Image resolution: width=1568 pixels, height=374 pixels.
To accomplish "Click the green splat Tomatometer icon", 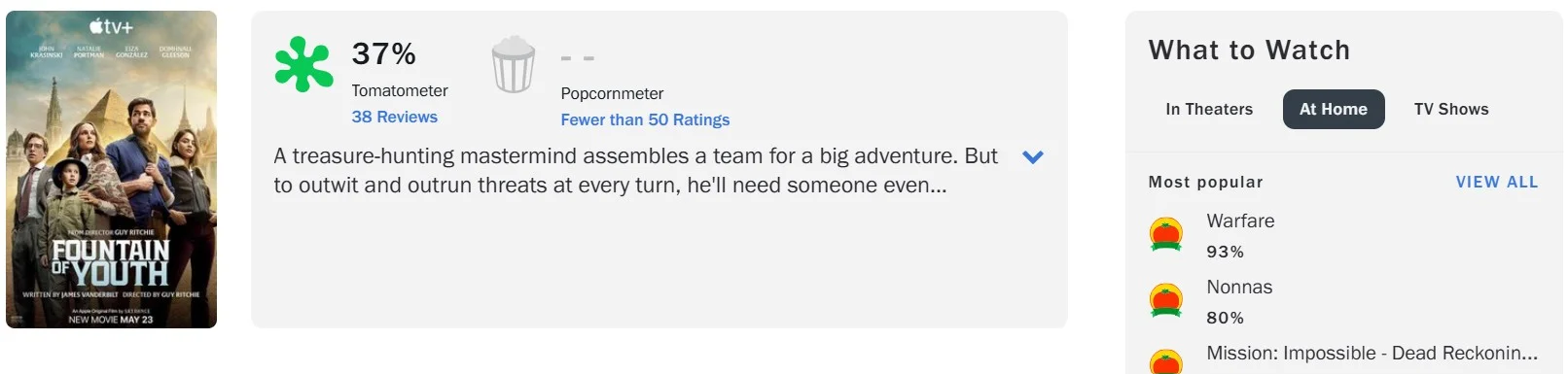I will click(x=303, y=64).
